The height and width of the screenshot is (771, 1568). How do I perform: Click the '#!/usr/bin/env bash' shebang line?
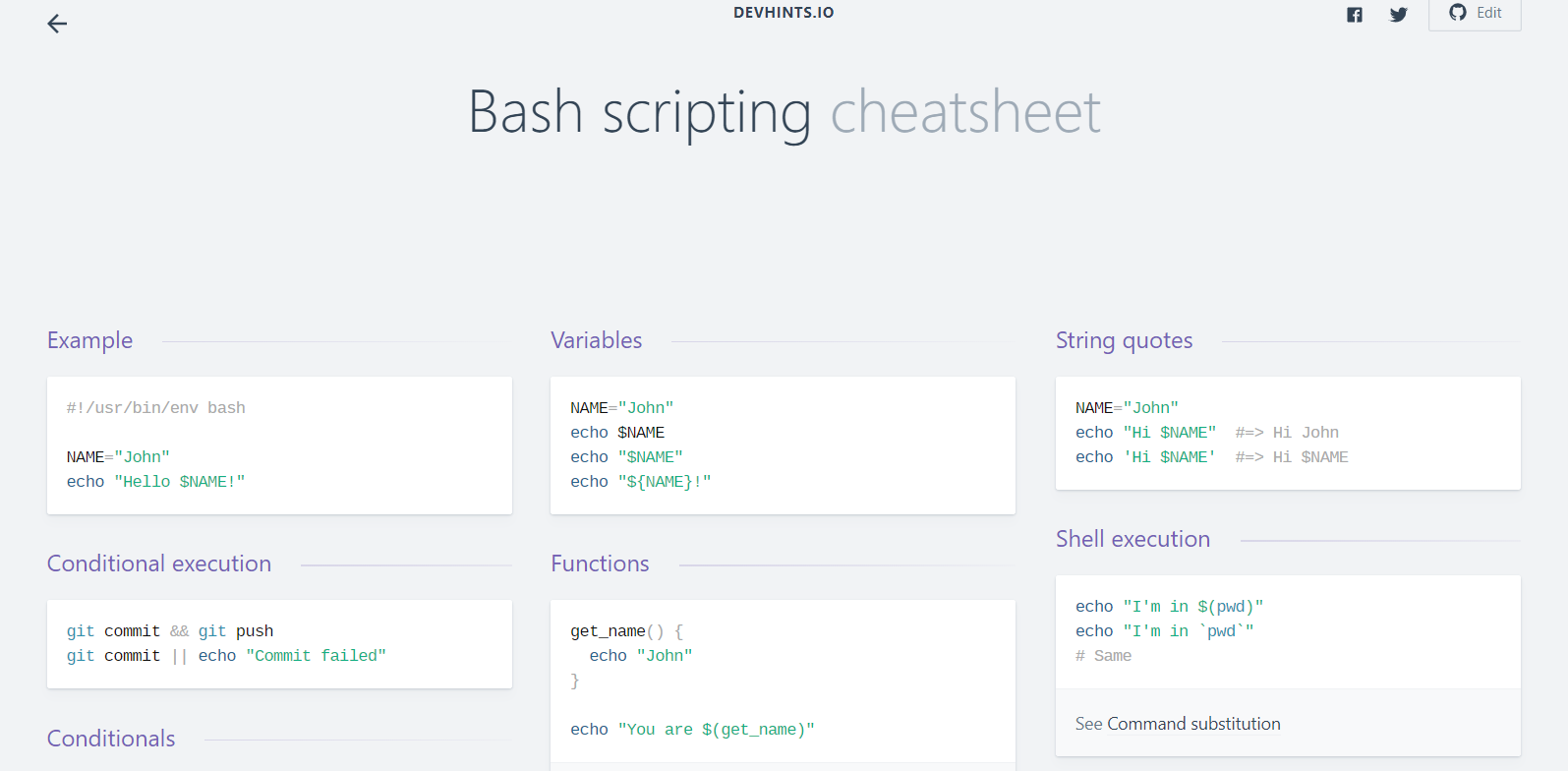pyautogui.click(x=155, y=408)
